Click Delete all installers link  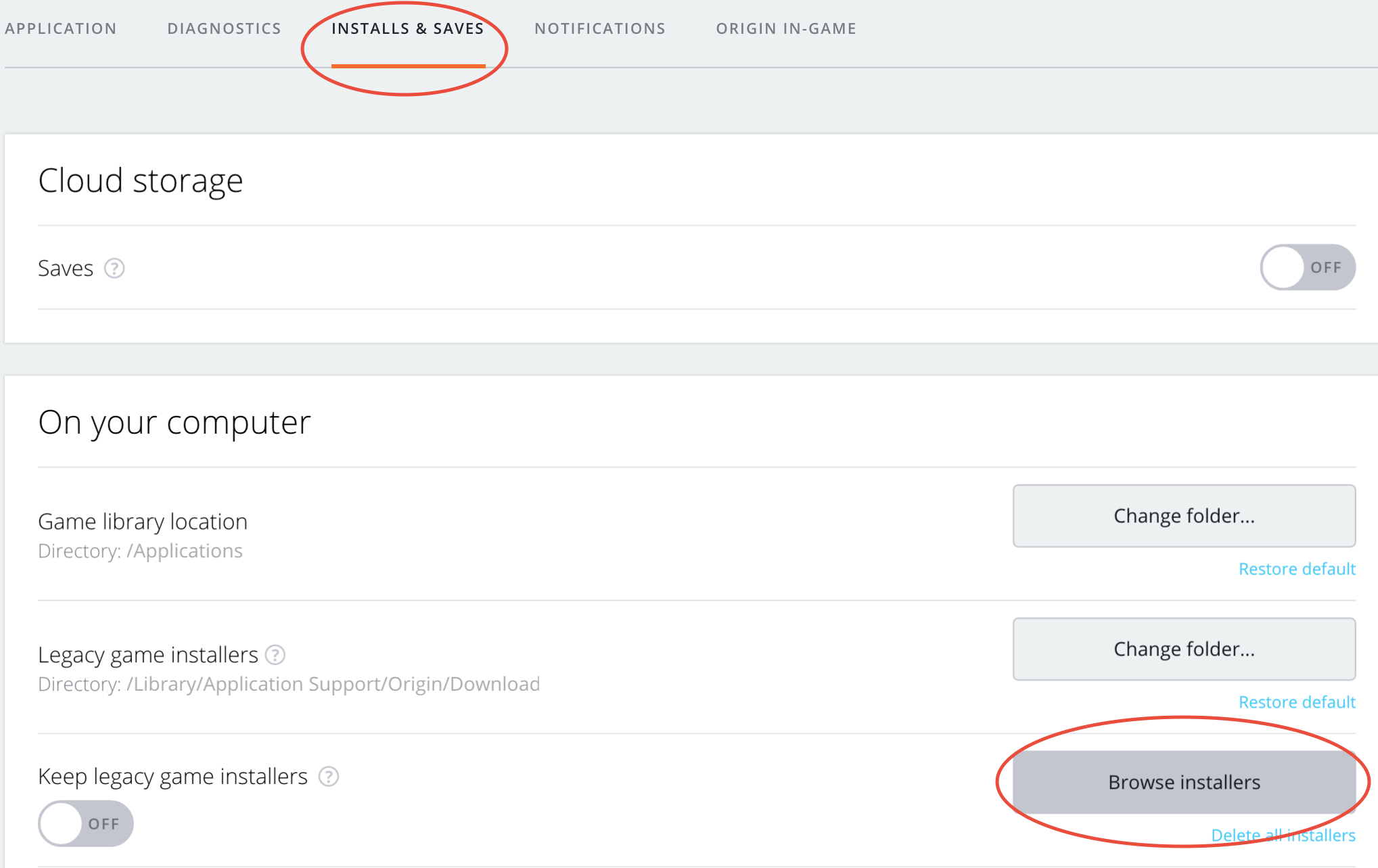click(x=1283, y=836)
